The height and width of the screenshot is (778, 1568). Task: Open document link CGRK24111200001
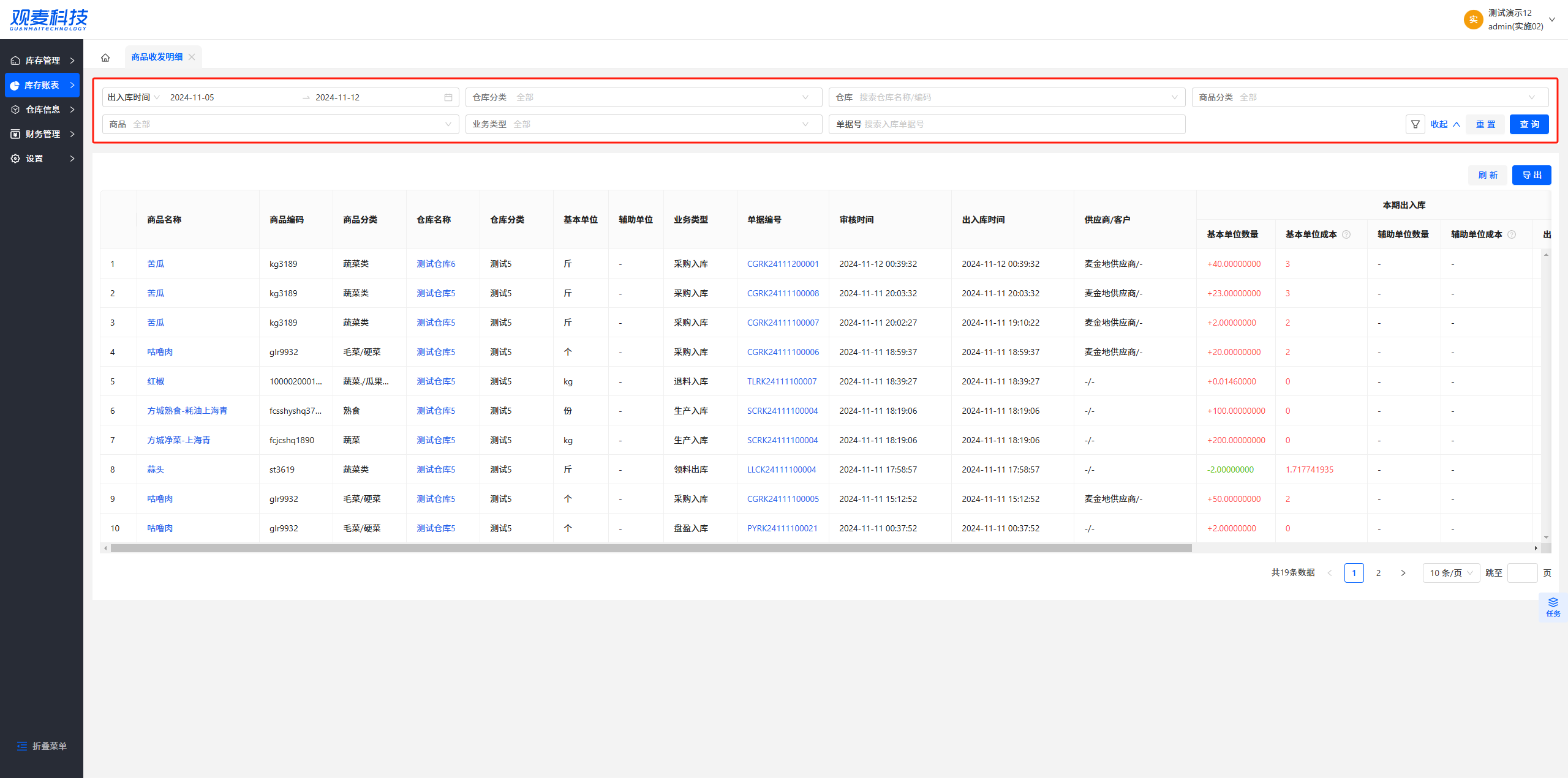coord(783,264)
